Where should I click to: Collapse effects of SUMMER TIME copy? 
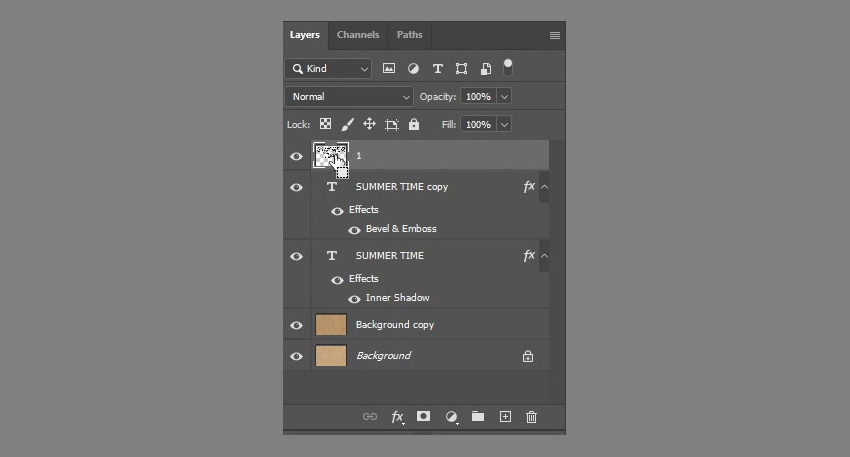coord(544,187)
